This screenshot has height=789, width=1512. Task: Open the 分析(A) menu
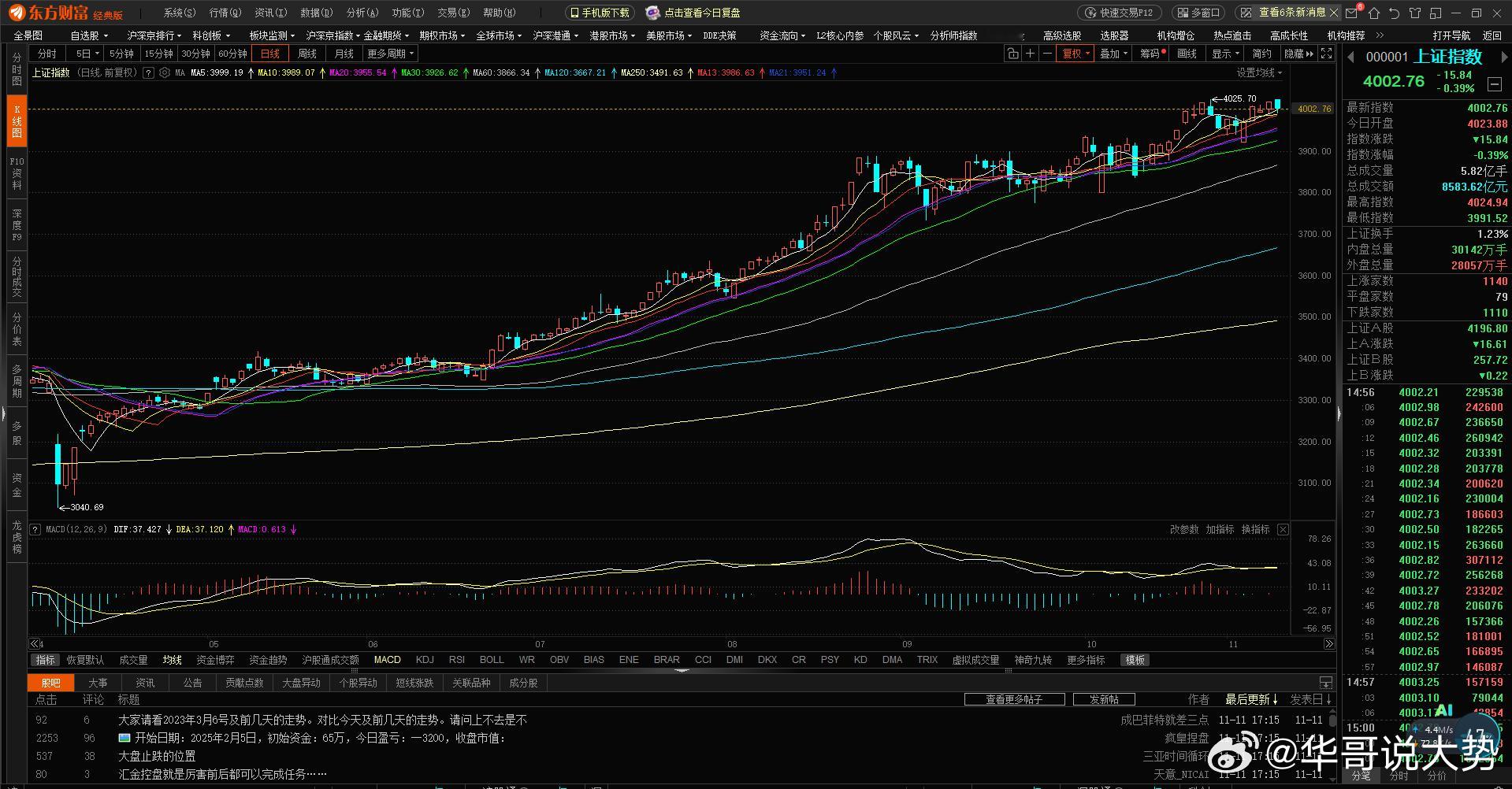(362, 13)
